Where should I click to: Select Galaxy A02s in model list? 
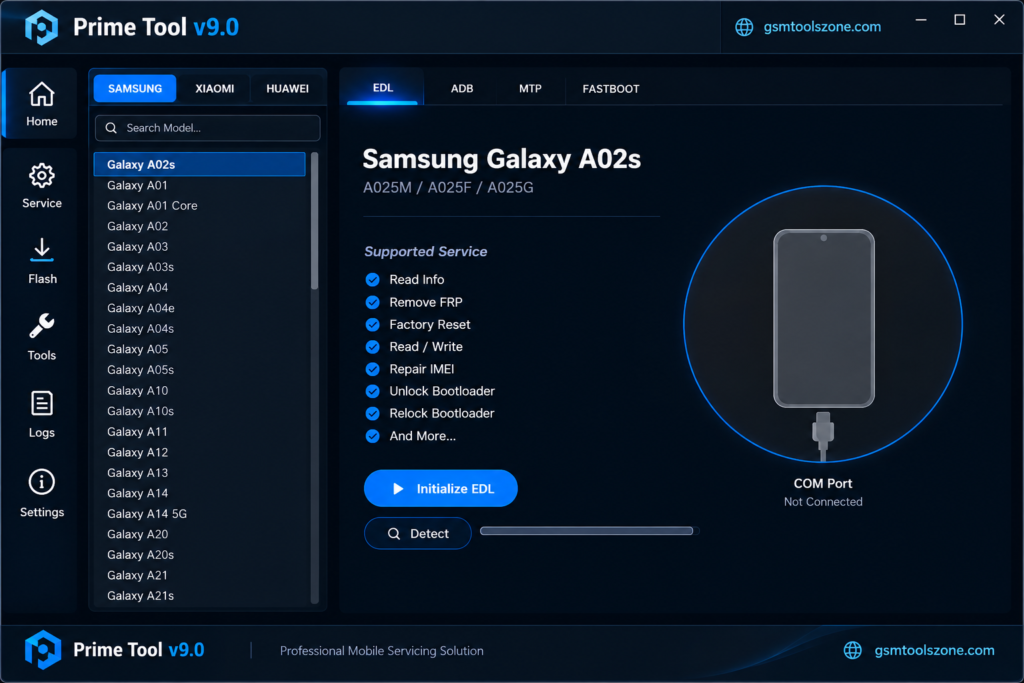199,165
